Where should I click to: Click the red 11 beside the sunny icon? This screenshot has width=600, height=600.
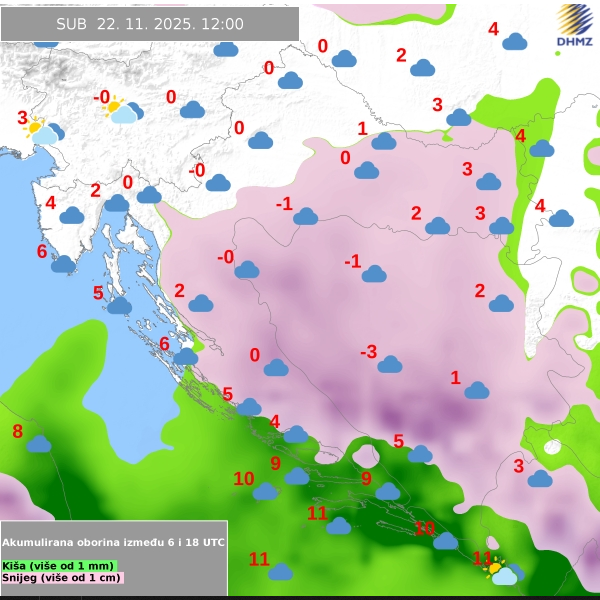click(482, 558)
